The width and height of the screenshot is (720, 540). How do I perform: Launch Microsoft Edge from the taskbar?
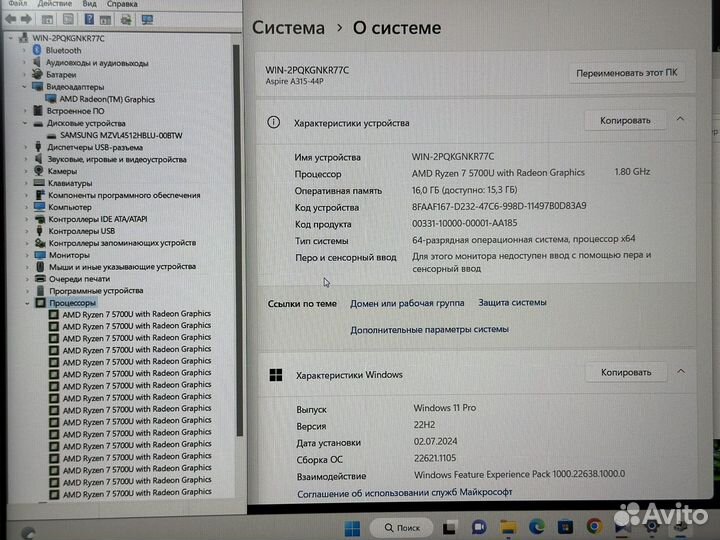536,527
